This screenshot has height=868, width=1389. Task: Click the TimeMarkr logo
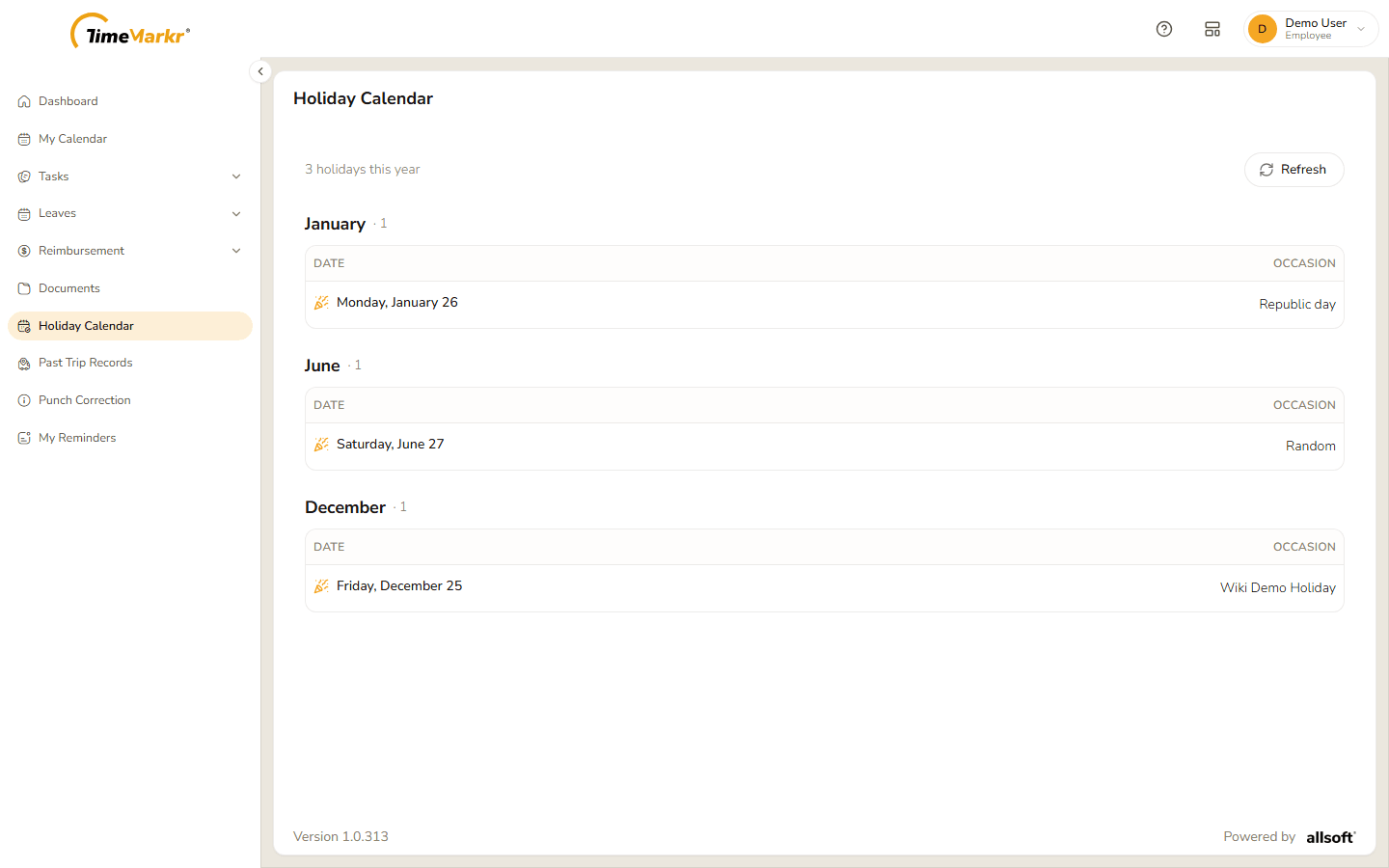point(130,32)
